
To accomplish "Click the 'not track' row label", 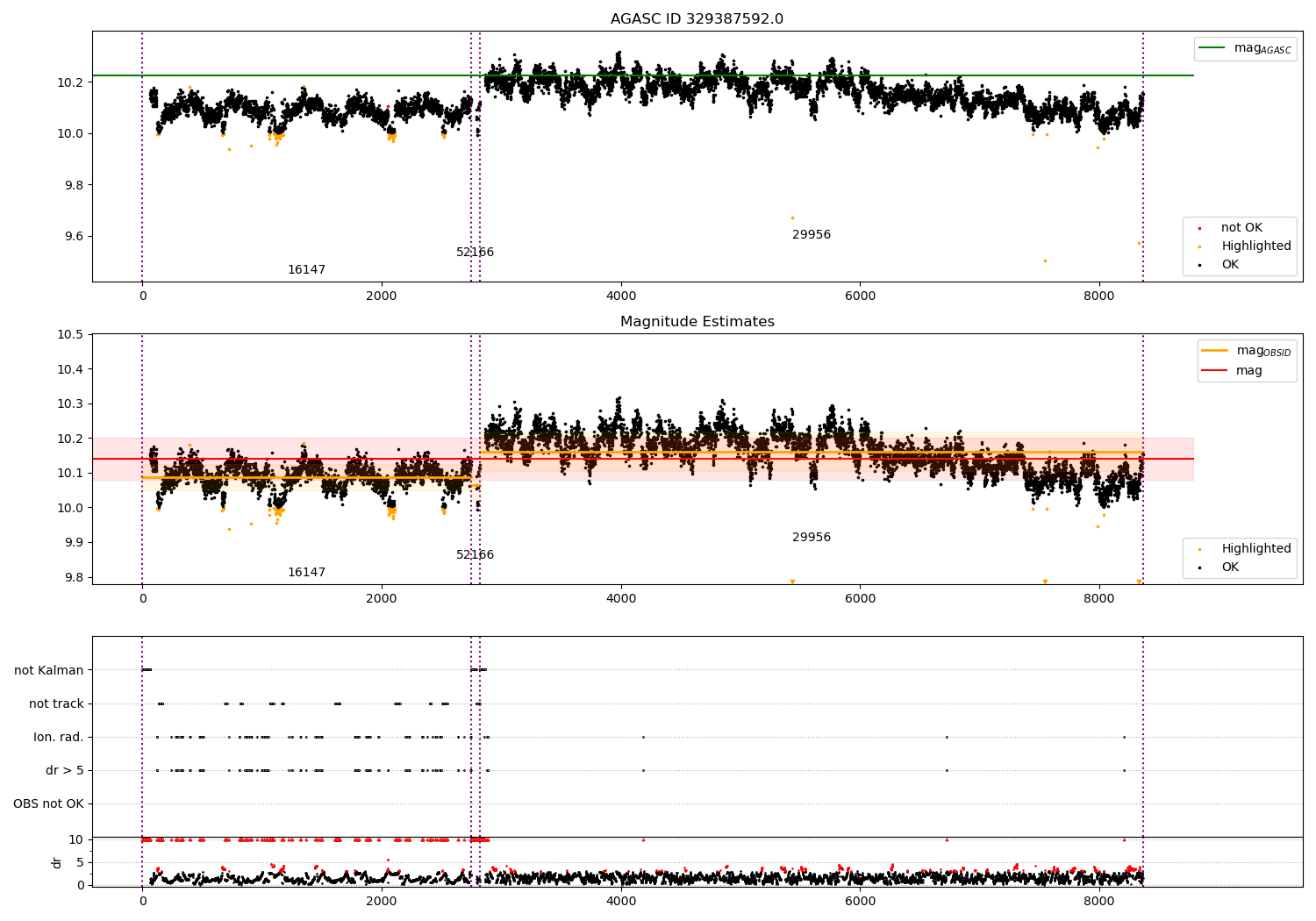I will (x=56, y=703).
